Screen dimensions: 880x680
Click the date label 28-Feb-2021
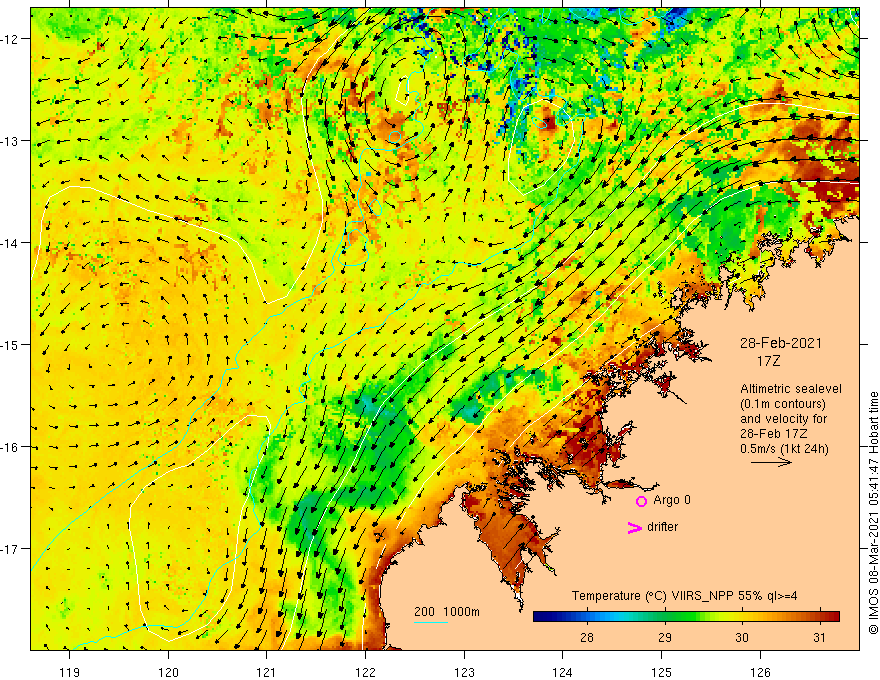tap(781, 343)
